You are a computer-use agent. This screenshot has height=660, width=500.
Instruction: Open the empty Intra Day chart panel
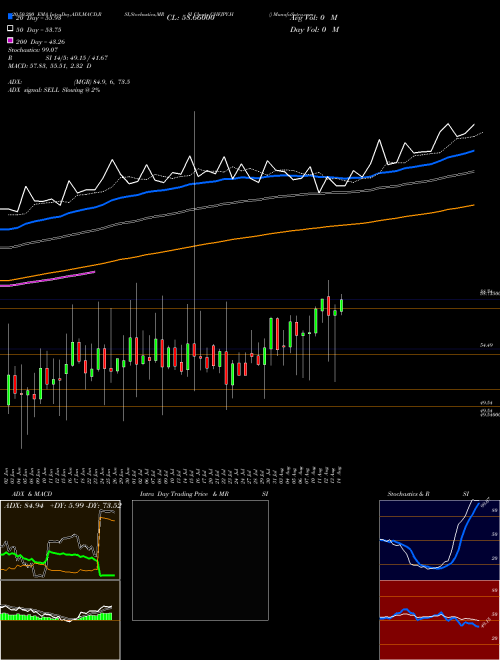click(200, 560)
